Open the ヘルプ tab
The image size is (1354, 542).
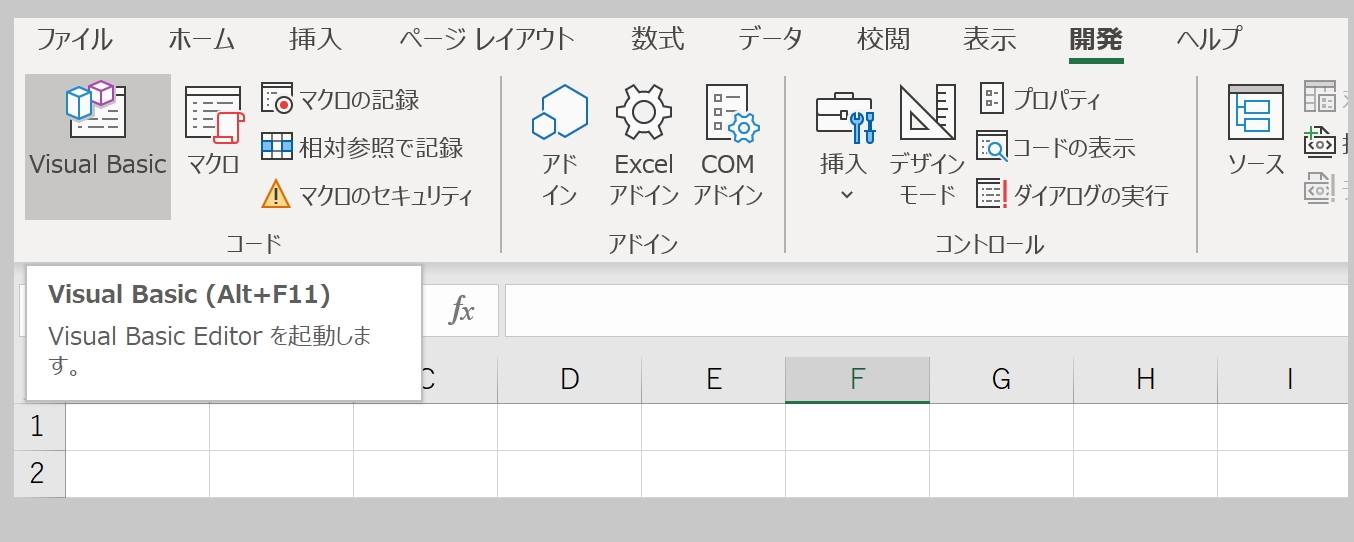click(x=1209, y=39)
